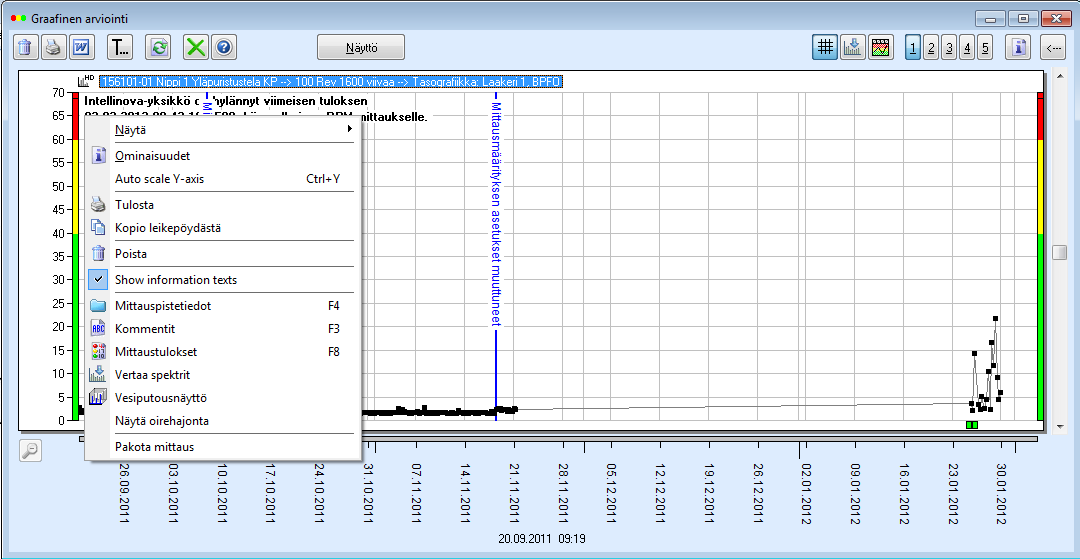Click the trash can toolbar icon
The height and width of the screenshot is (559, 1080).
click(25, 48)
